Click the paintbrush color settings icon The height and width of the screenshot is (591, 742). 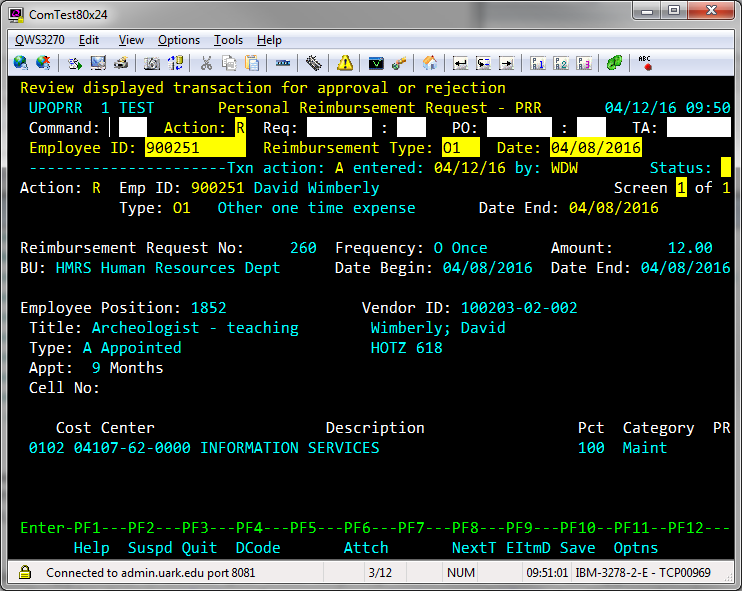tap(399, 63)
